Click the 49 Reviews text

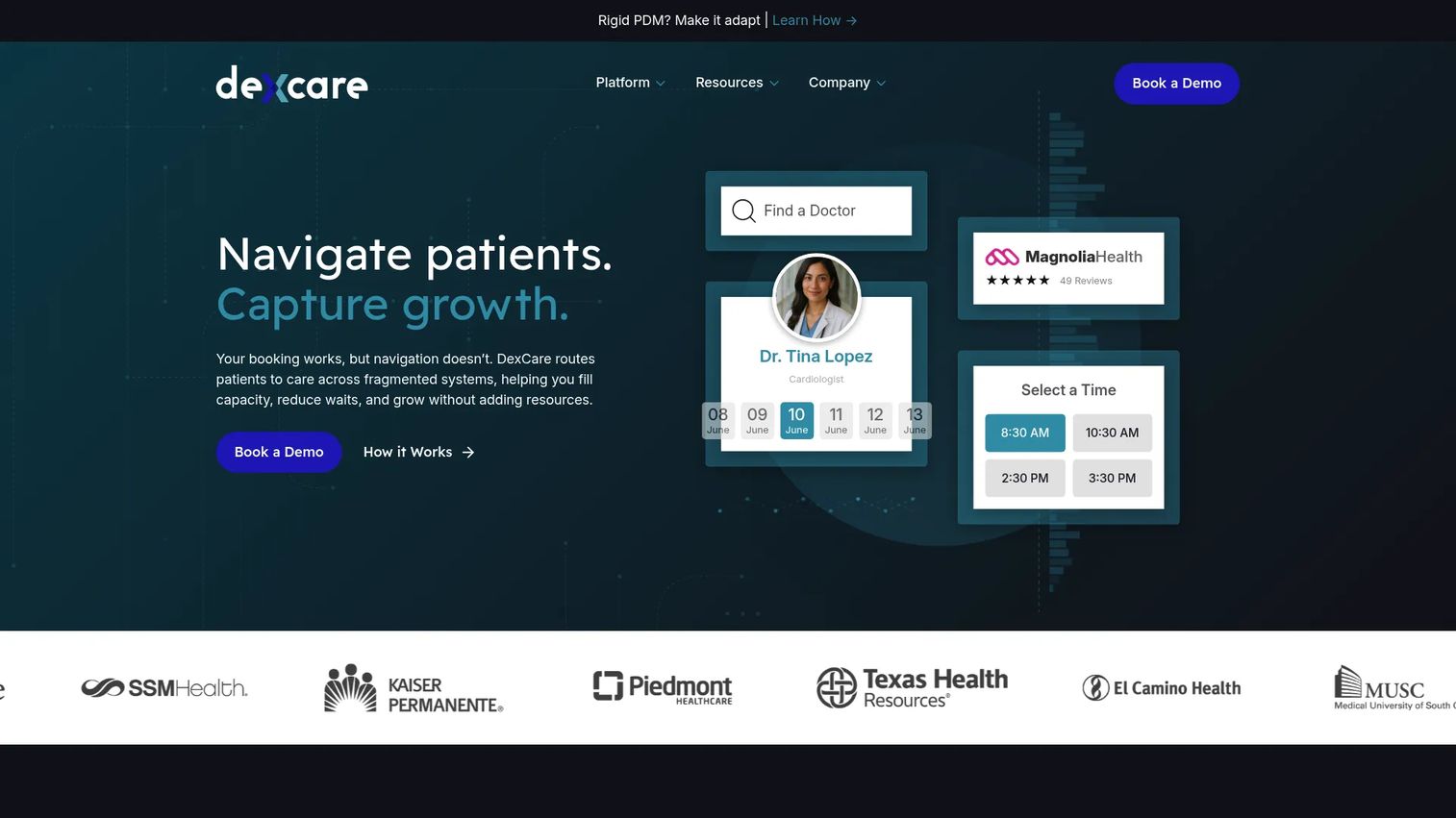(1086, 281)
